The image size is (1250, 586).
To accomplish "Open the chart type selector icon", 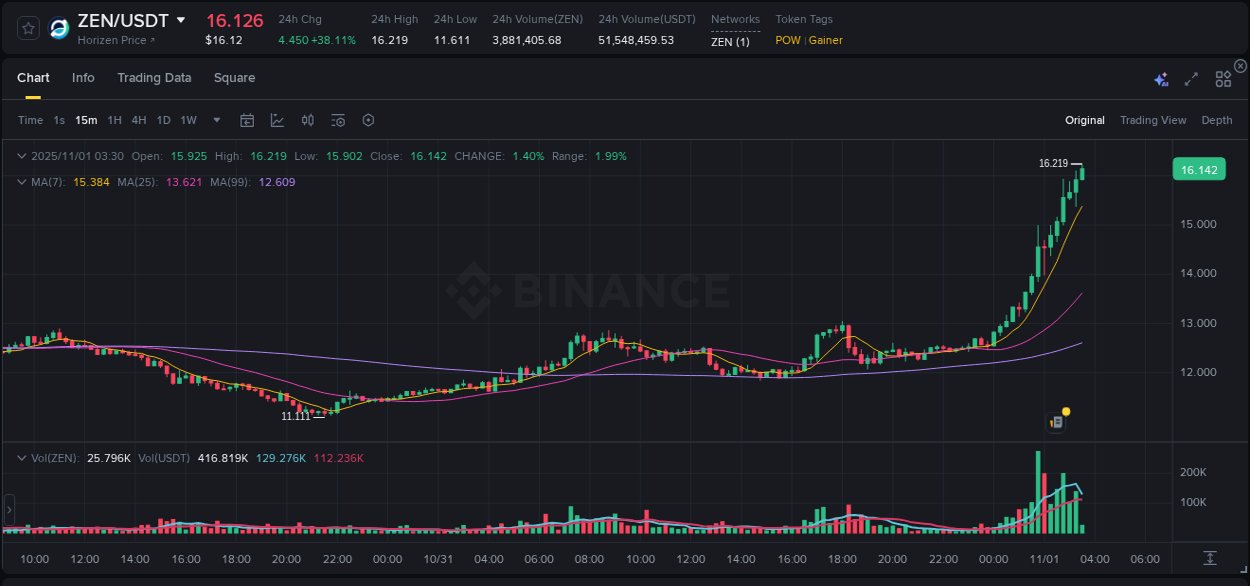I will [277, 120].
